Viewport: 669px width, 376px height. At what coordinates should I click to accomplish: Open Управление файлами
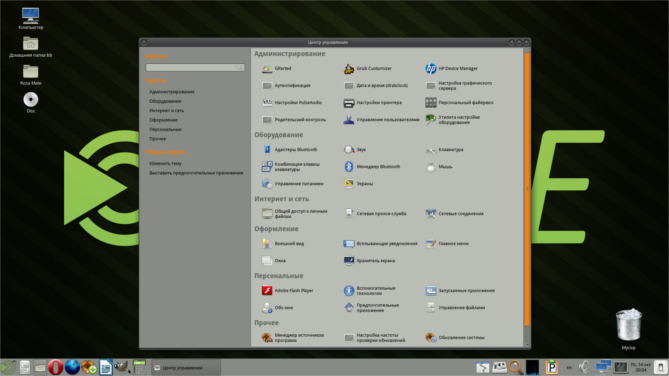[455, 307]
